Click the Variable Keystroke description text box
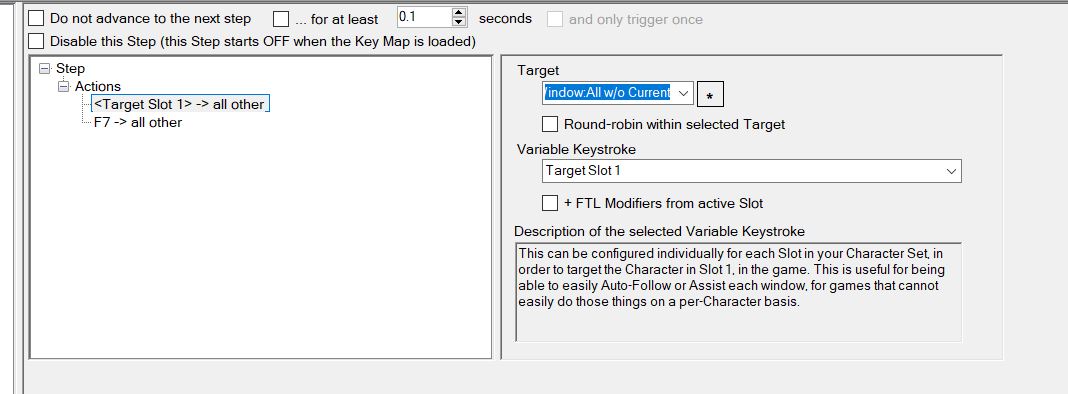The image size is (1068, 394). pos(738,292)
